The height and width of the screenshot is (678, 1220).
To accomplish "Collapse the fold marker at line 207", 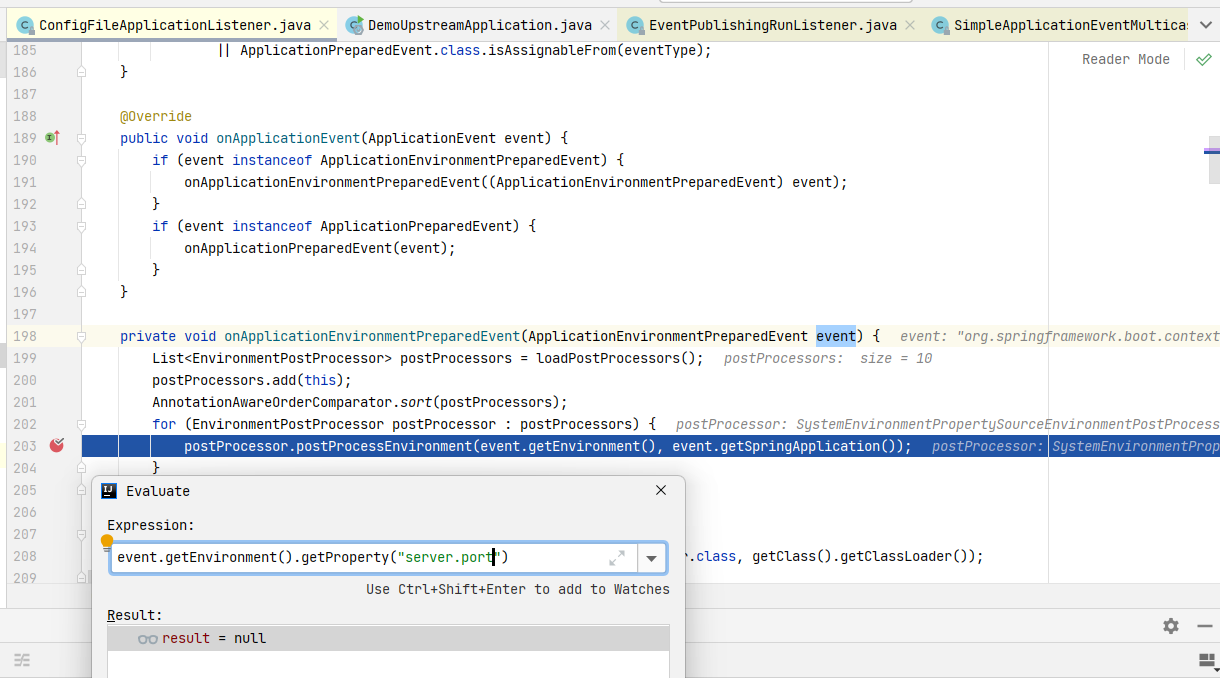I will [x=81, y=534].
